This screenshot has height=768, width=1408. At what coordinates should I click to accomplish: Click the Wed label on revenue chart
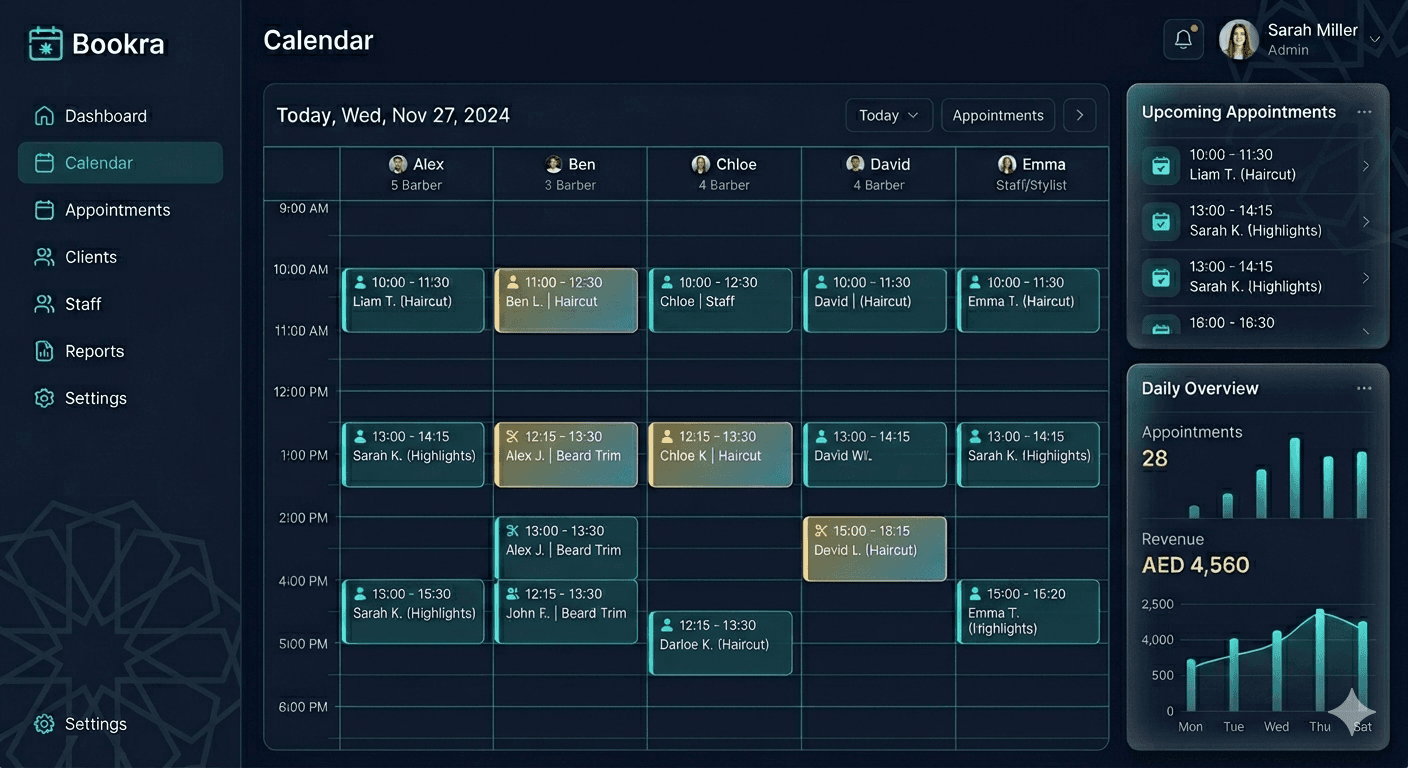[1277, 727]
